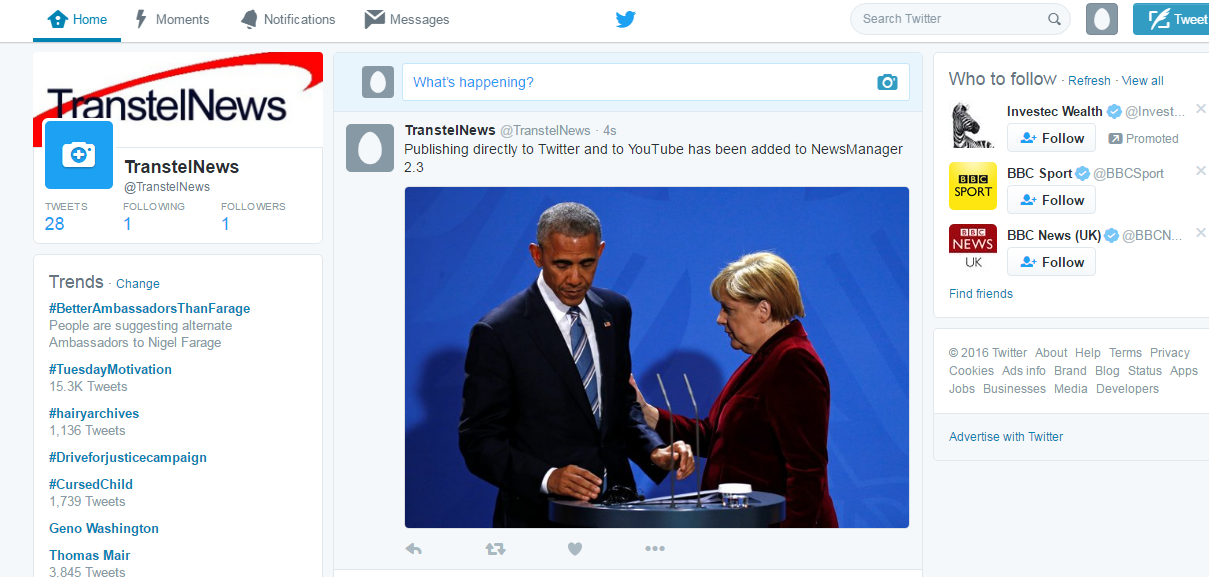Screen dimensions: 1209x577
Task: Dismiss the BBC Sport suggestion
Action: tap(1201, 171)
